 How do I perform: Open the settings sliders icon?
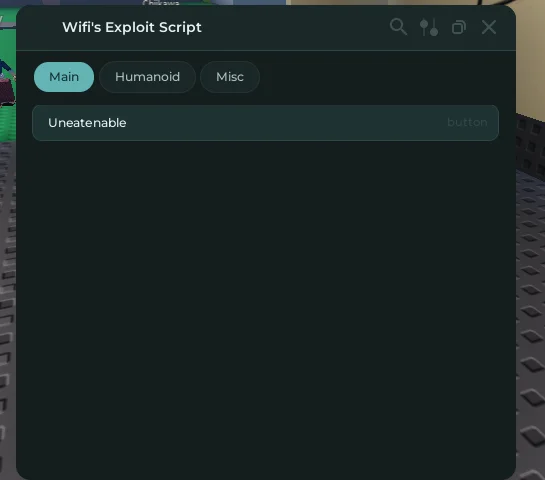pos(429,27)
